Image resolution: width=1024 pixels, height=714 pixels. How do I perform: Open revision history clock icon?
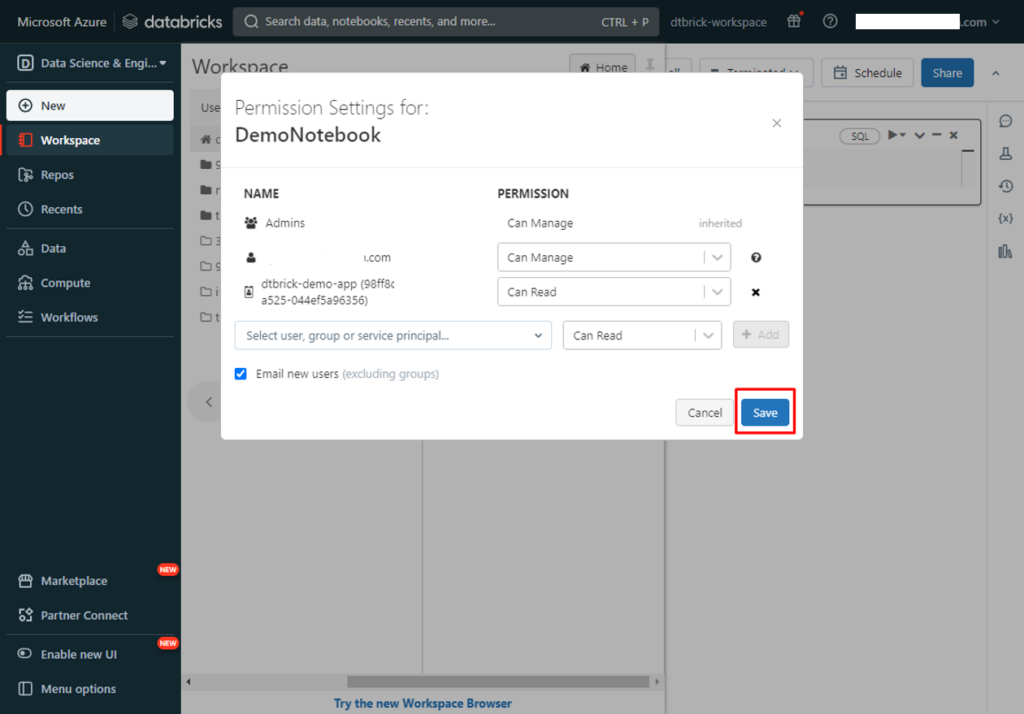(1005, 186)
